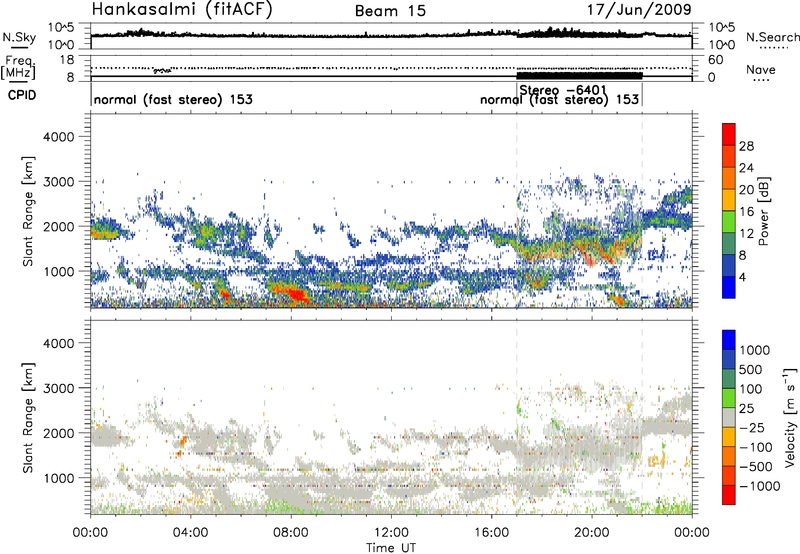Click the Nave legend label
The width and height of the screenshot is (800, 554).
point(761,69)
